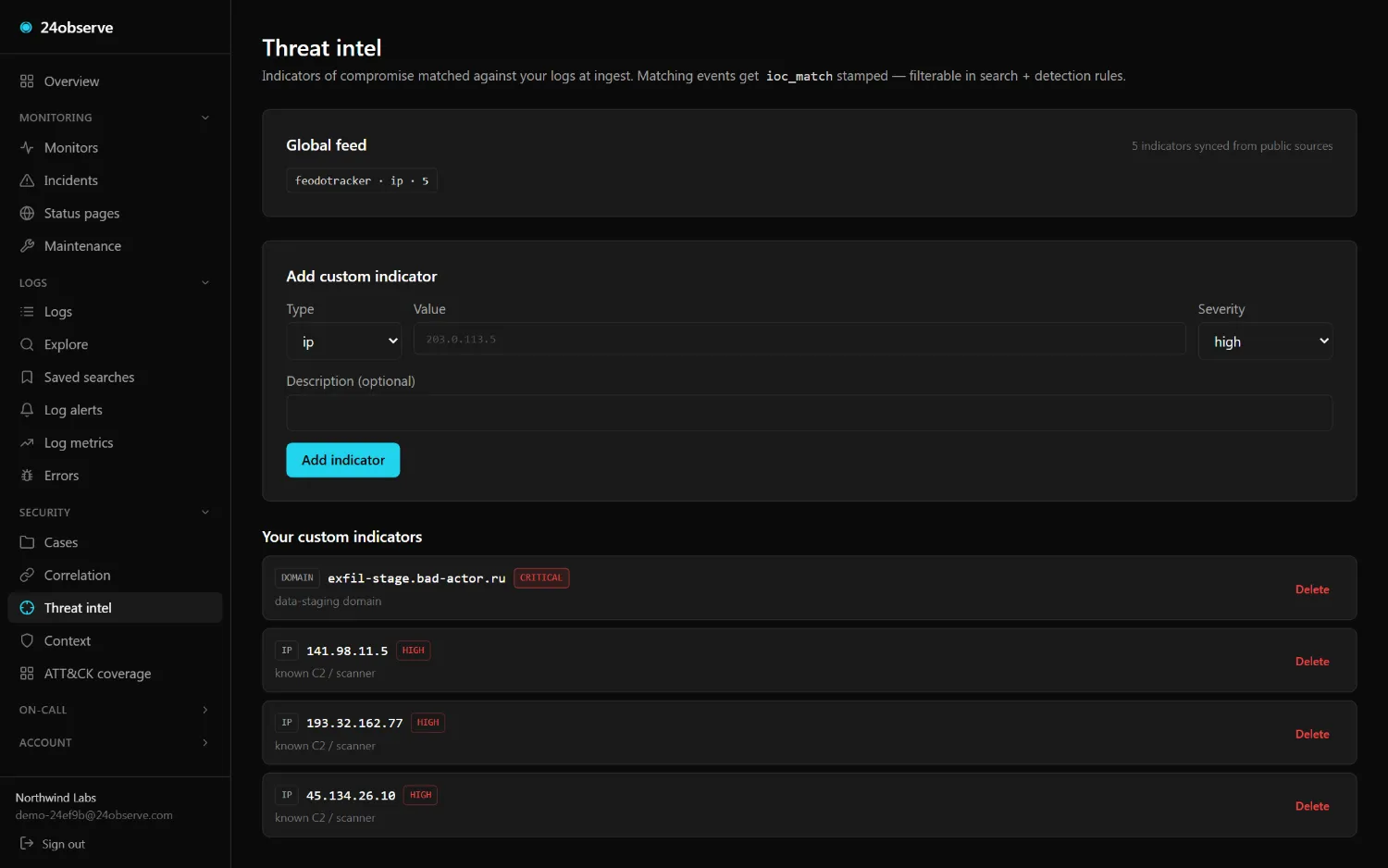The image size is (1388, 868).
Task: Collapse the Logs section chevron
Action: (x=205, y=283)
